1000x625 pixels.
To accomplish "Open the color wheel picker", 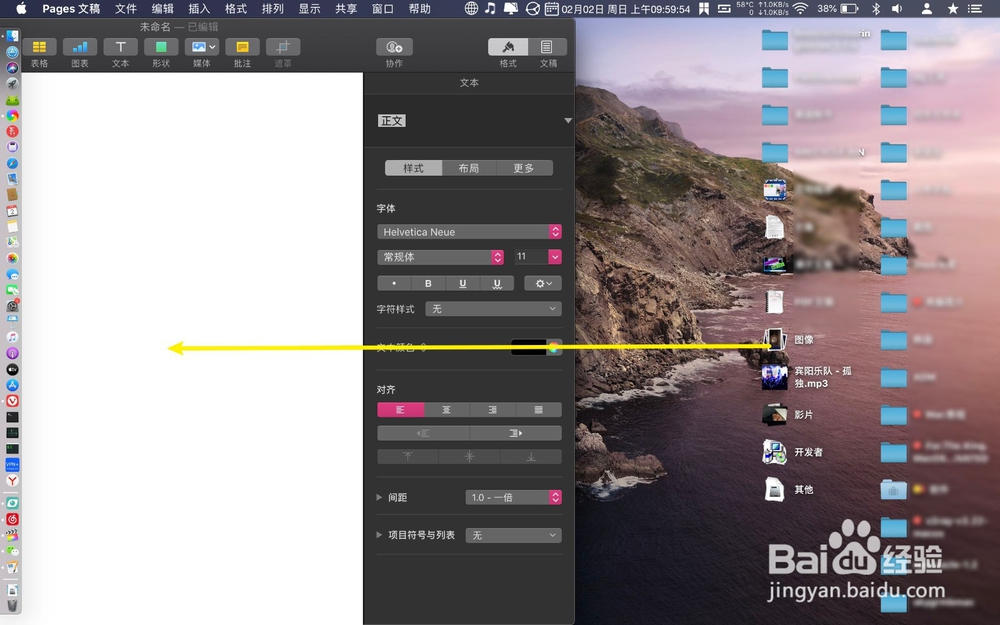I will click(554, 348).
